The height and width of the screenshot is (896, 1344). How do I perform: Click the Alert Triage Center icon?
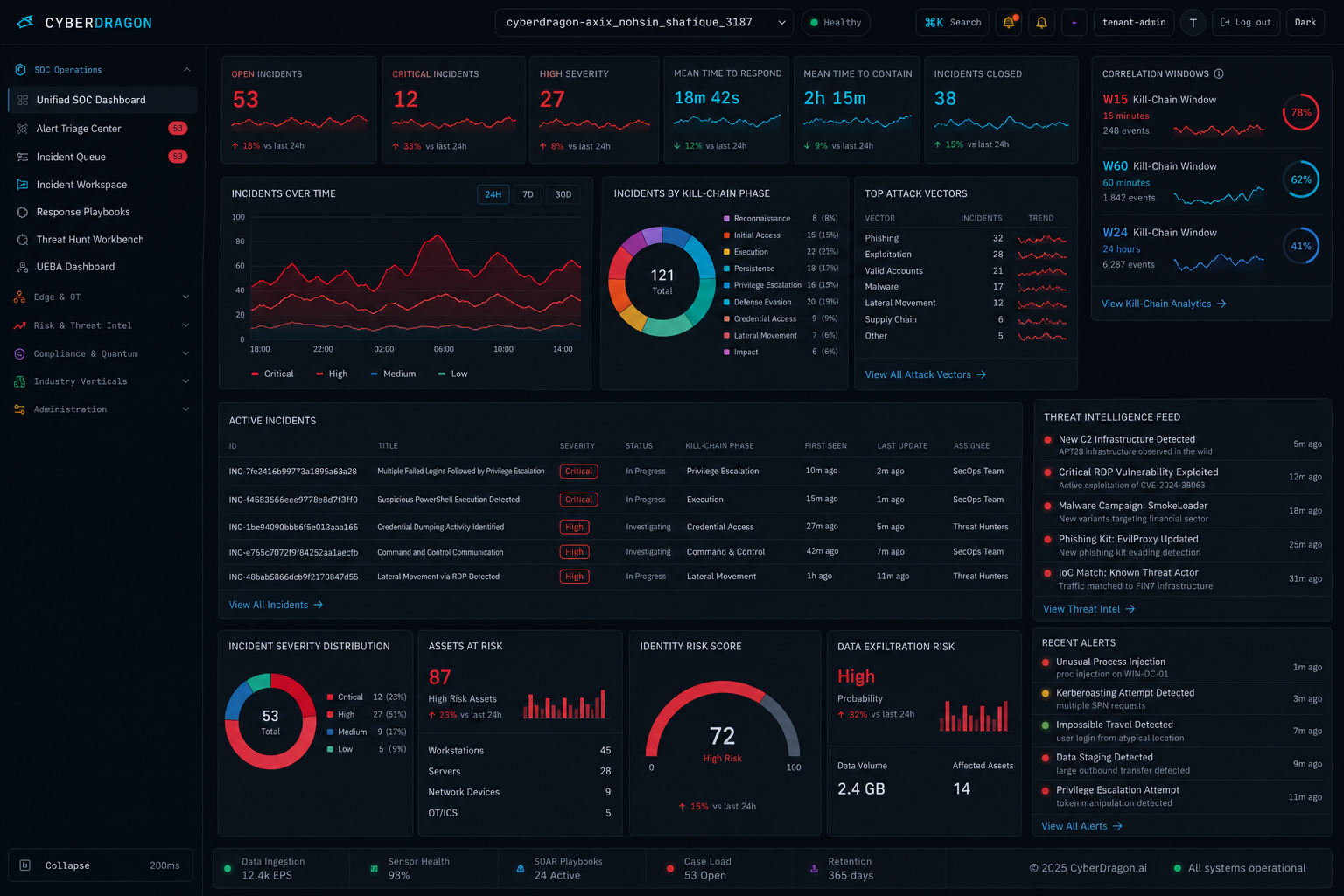click(x=23, y=129)
